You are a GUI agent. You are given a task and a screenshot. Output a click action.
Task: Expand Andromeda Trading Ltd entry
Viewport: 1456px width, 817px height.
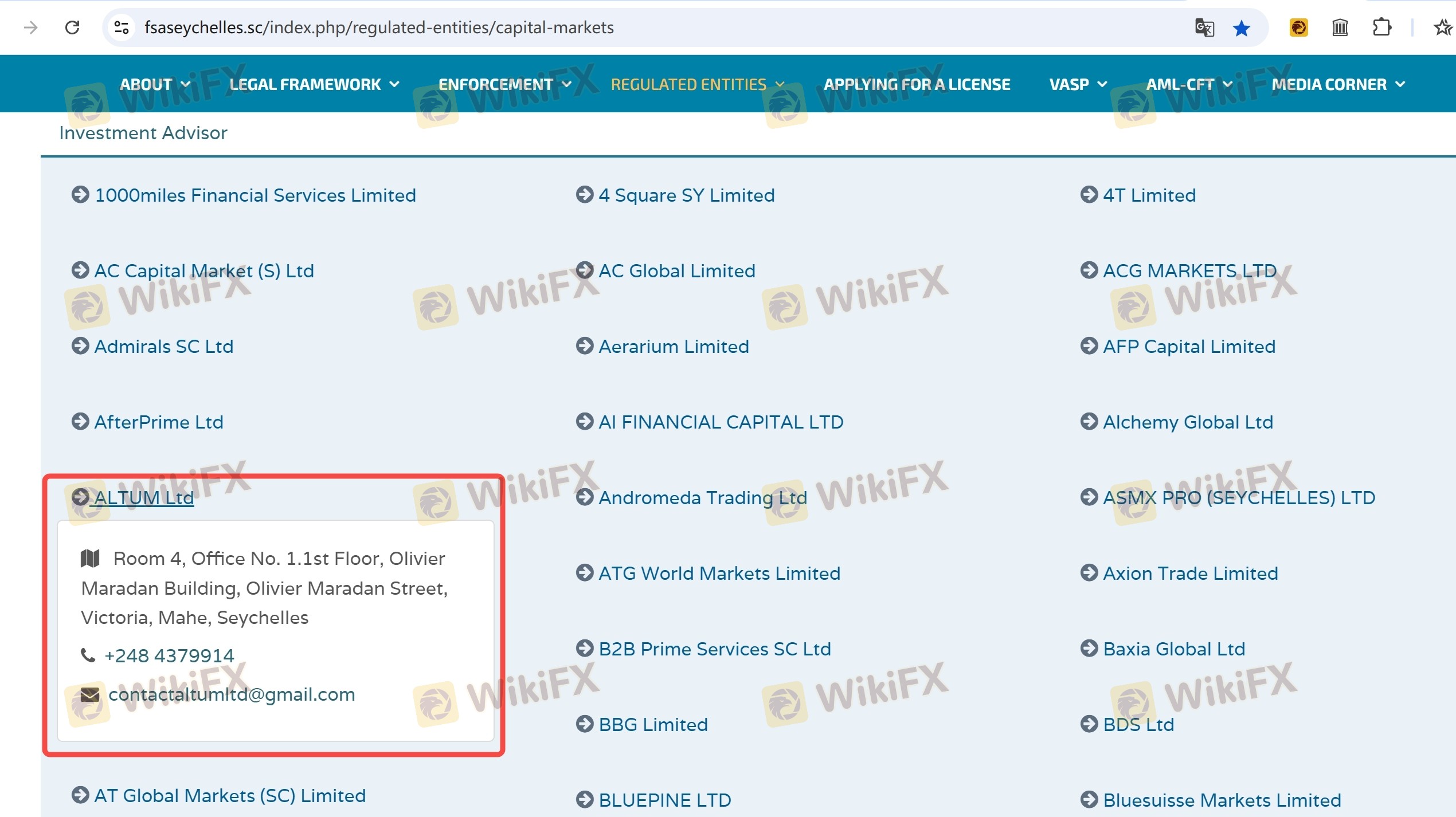point(703,498)
